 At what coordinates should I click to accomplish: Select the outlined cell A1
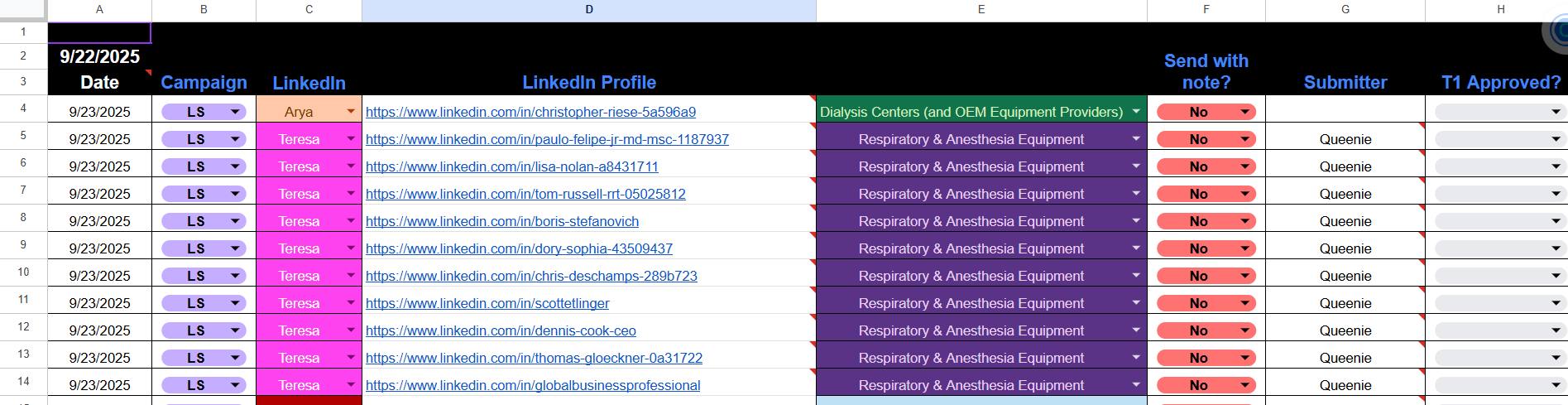click(x=99, y=32)
